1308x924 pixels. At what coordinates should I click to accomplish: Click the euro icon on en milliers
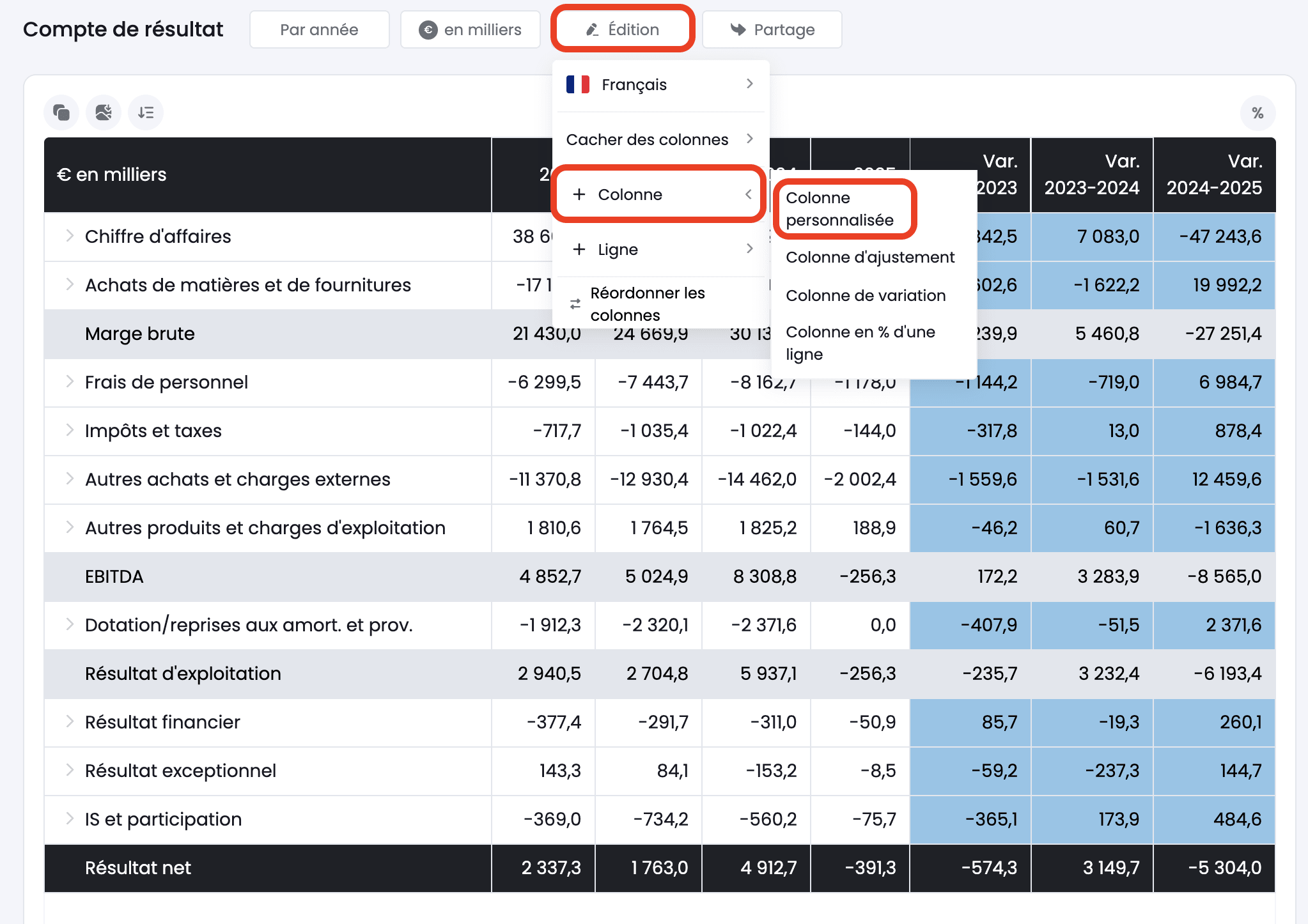pos(428,30)
